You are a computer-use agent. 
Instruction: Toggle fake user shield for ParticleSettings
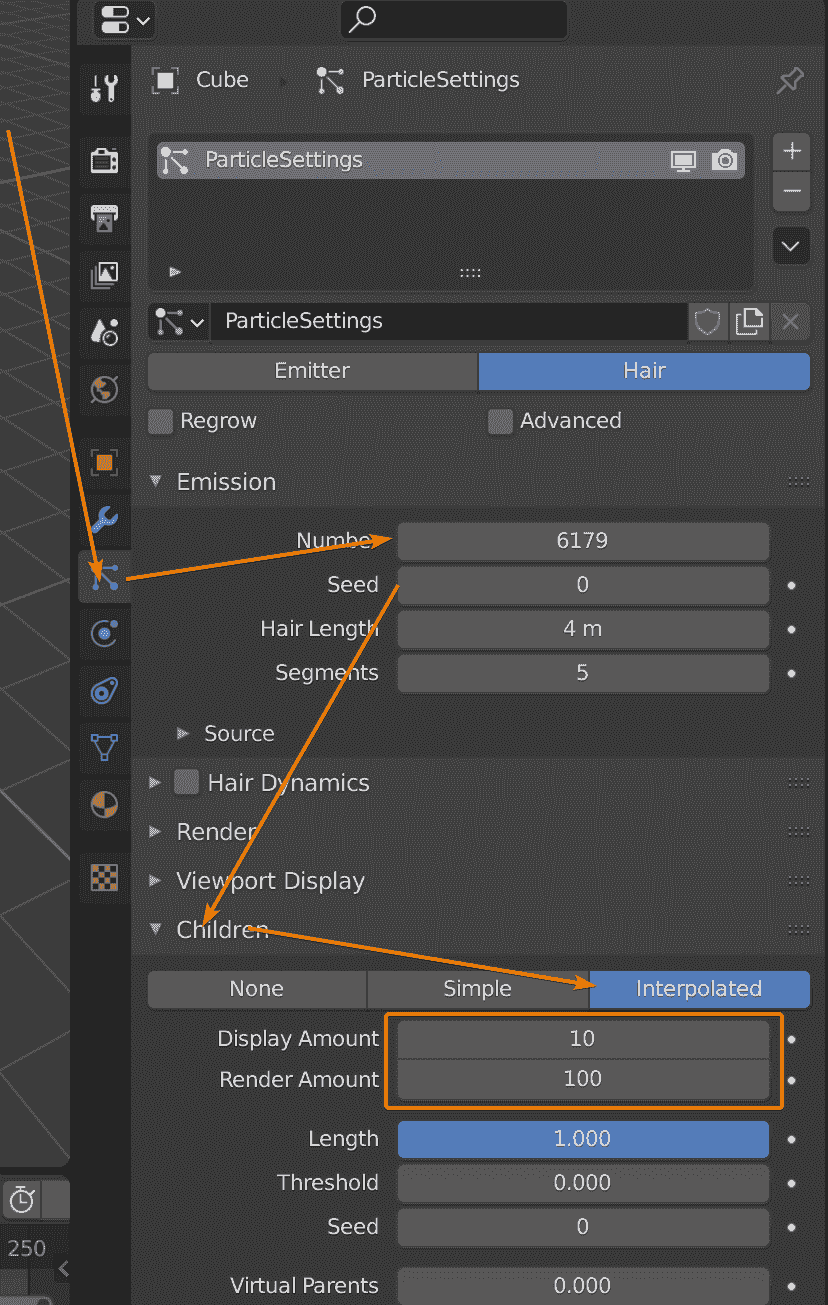pos(708,321)
